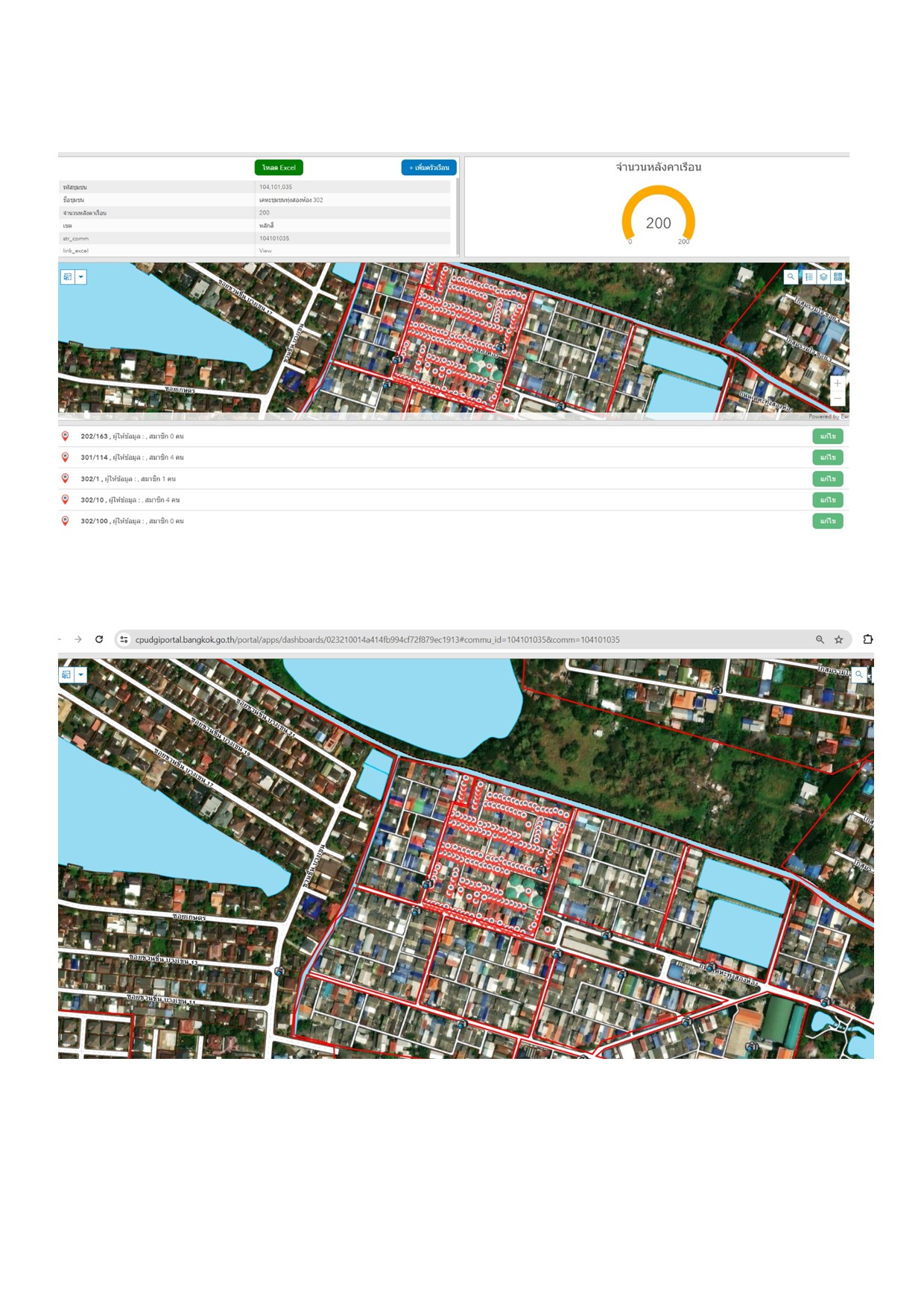Zoom in with the map plus button

[838, 383]
